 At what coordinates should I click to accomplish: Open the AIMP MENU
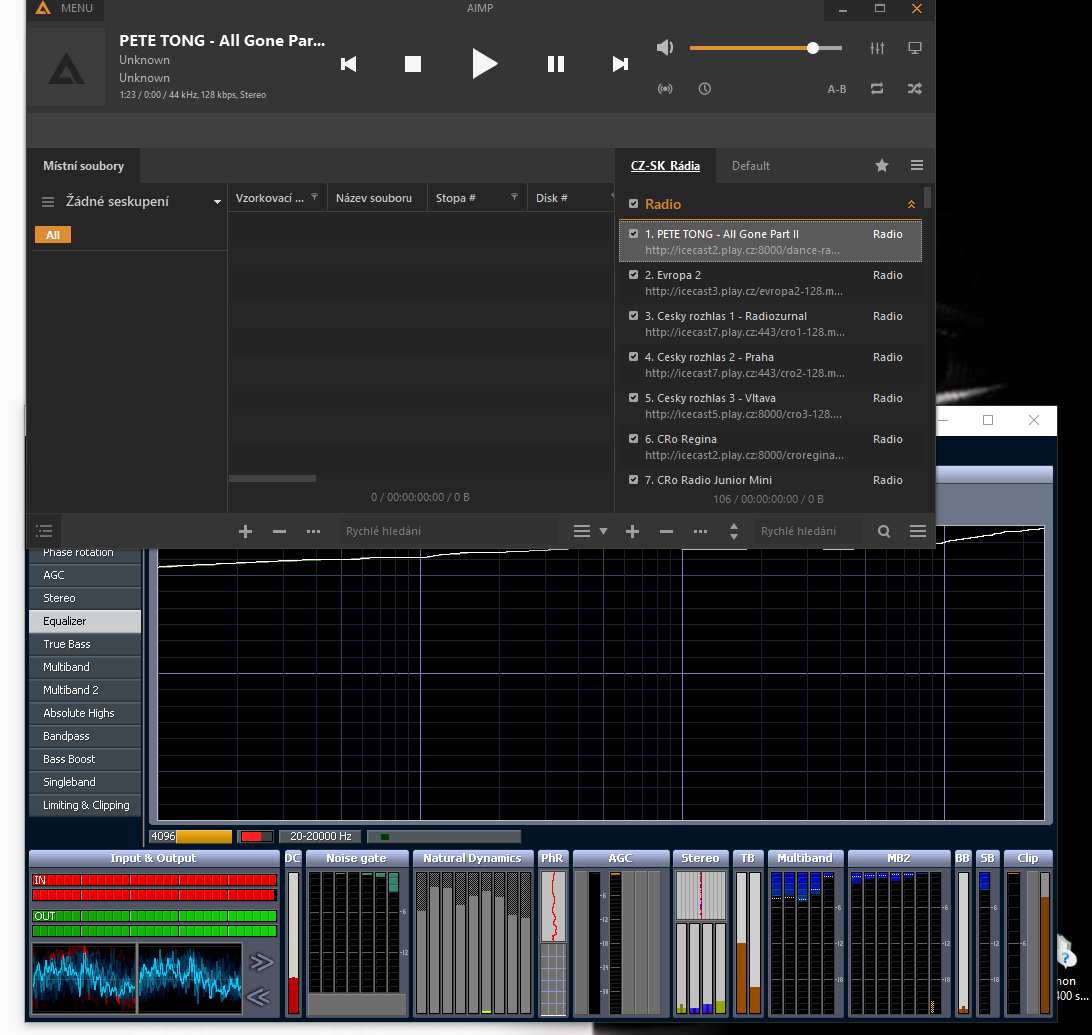click(65, 8)
